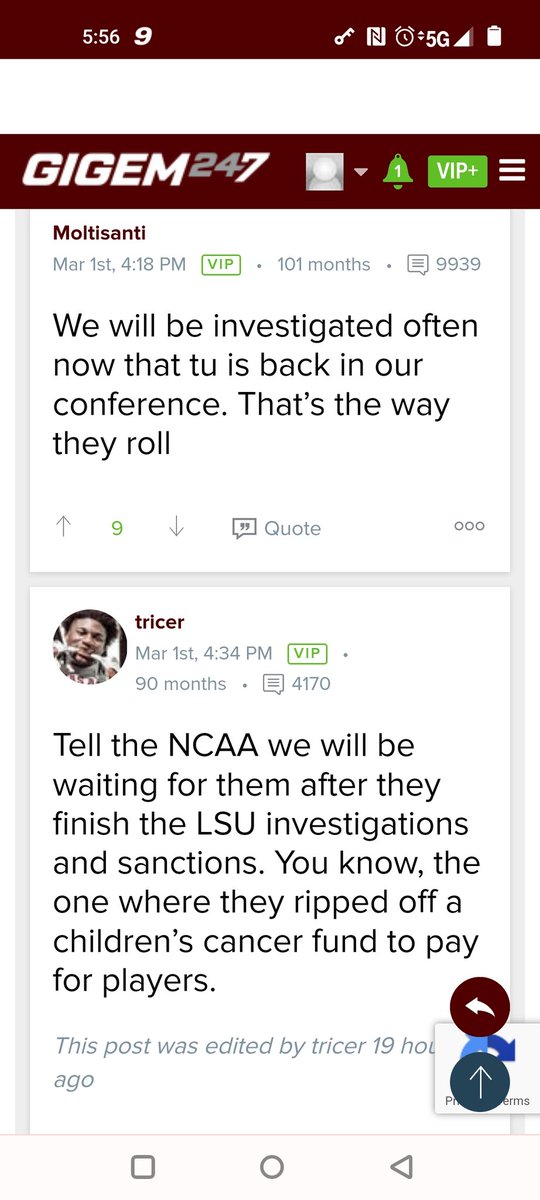This screenshot has width=540, height=1200.
Task: Tap Android back navigation button
Action: pos(401,1166)
